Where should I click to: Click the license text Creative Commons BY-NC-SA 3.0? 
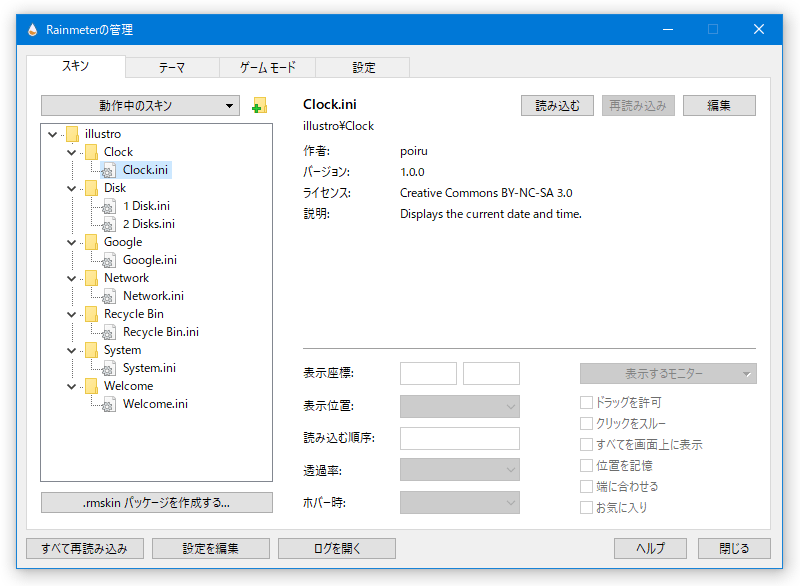(486, 193)
